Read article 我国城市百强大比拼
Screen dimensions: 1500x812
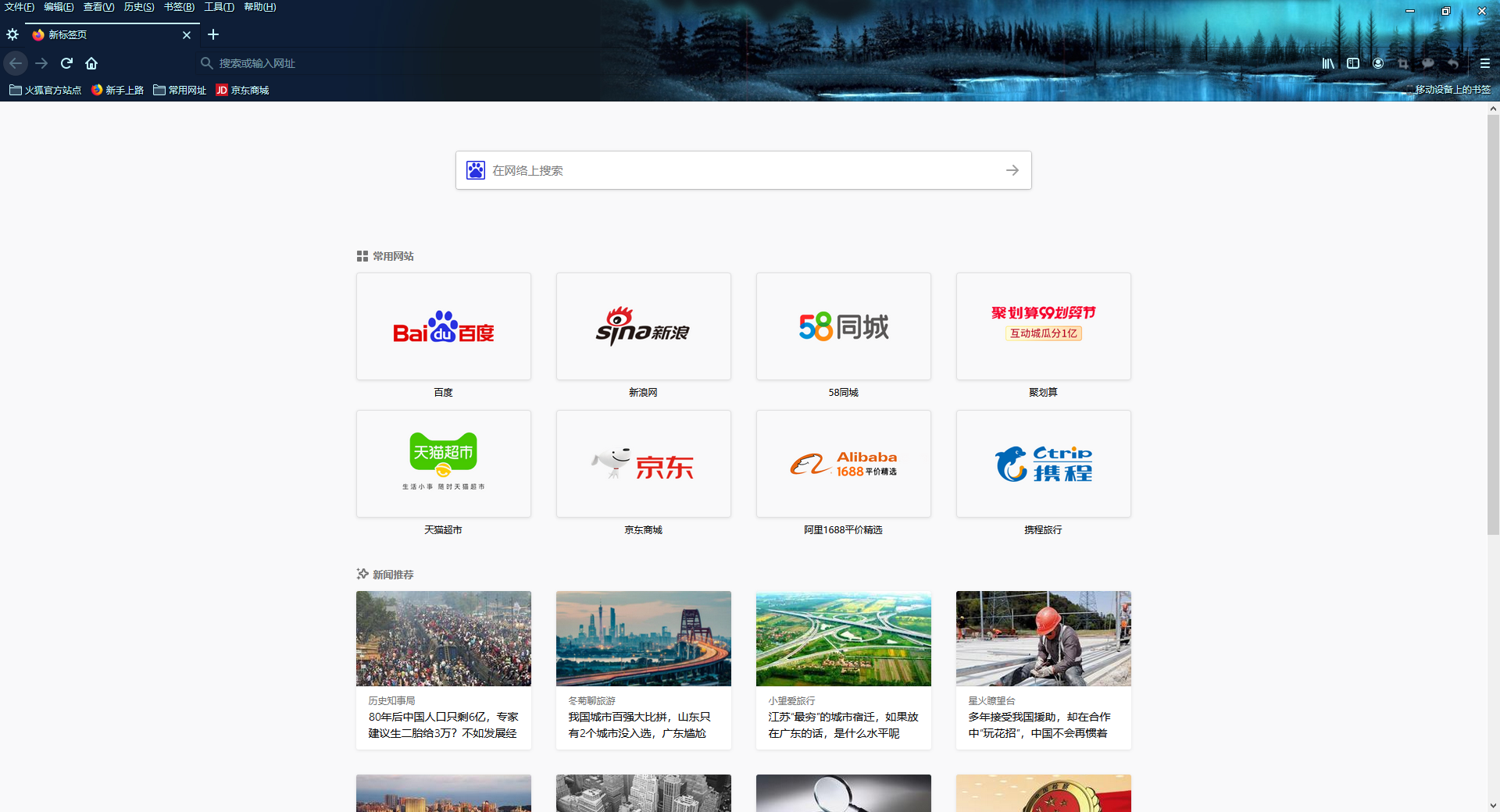[640, 725]
